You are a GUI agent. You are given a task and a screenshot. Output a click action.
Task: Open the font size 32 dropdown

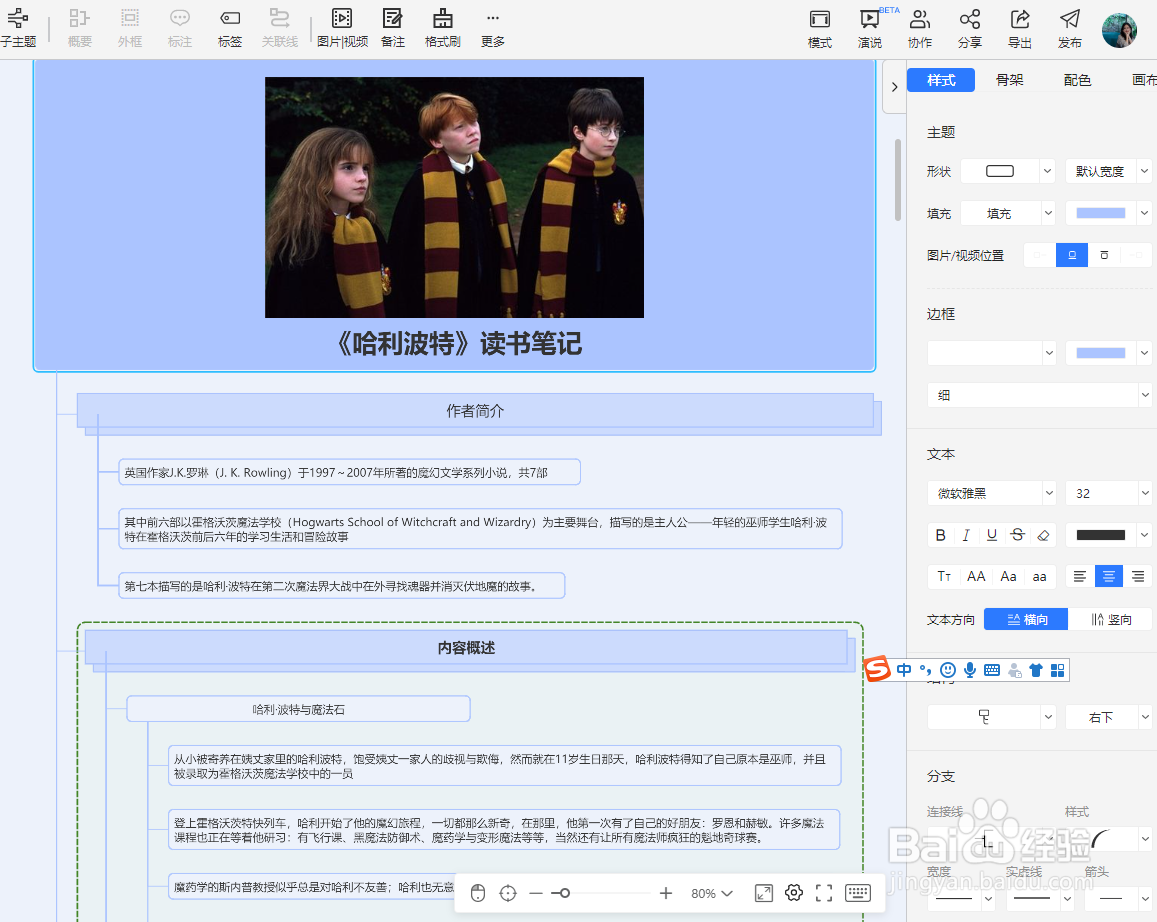1108,493
